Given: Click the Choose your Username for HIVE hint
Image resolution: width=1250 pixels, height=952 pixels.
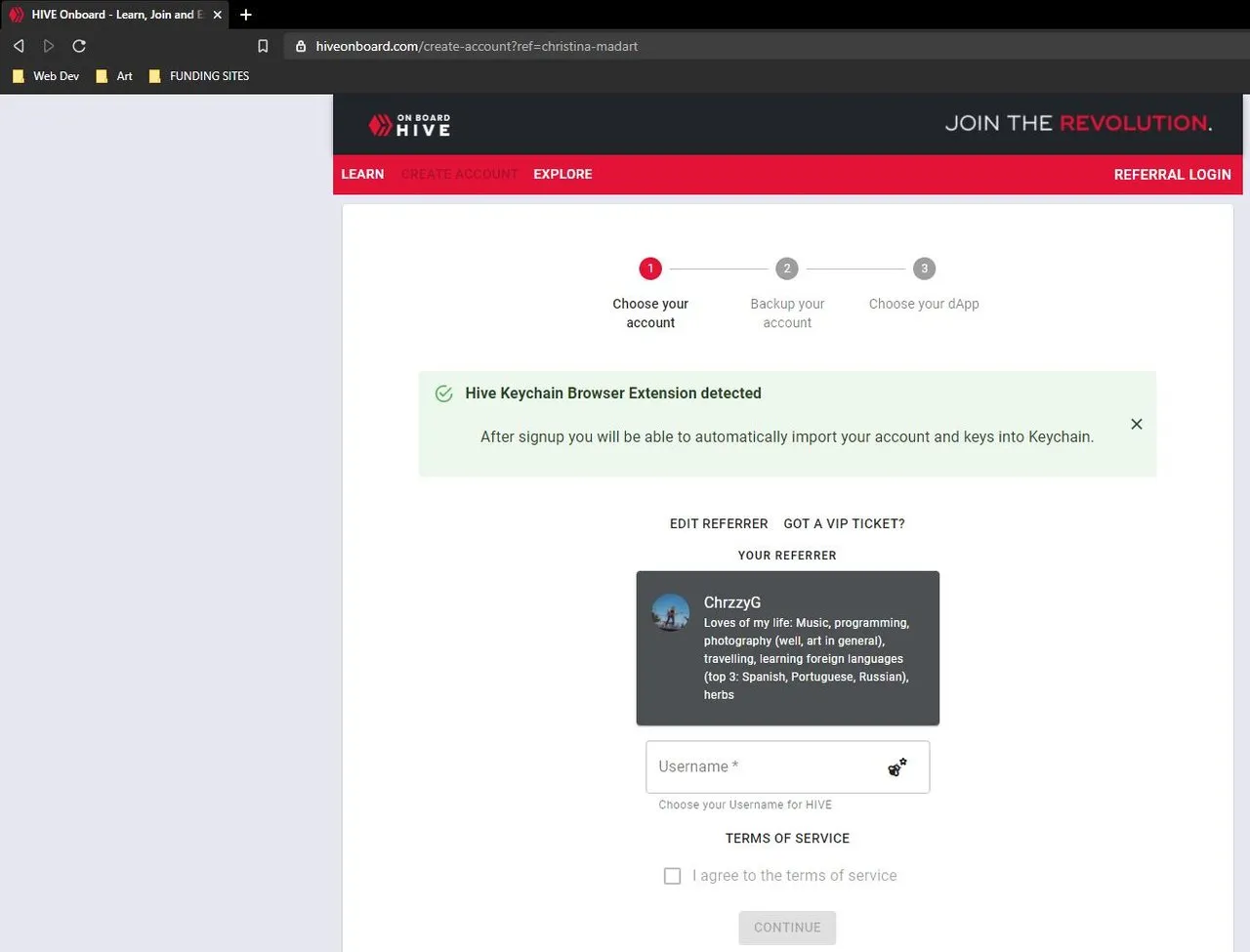Looking at the screenshot, I should click(x=745, y=805).
